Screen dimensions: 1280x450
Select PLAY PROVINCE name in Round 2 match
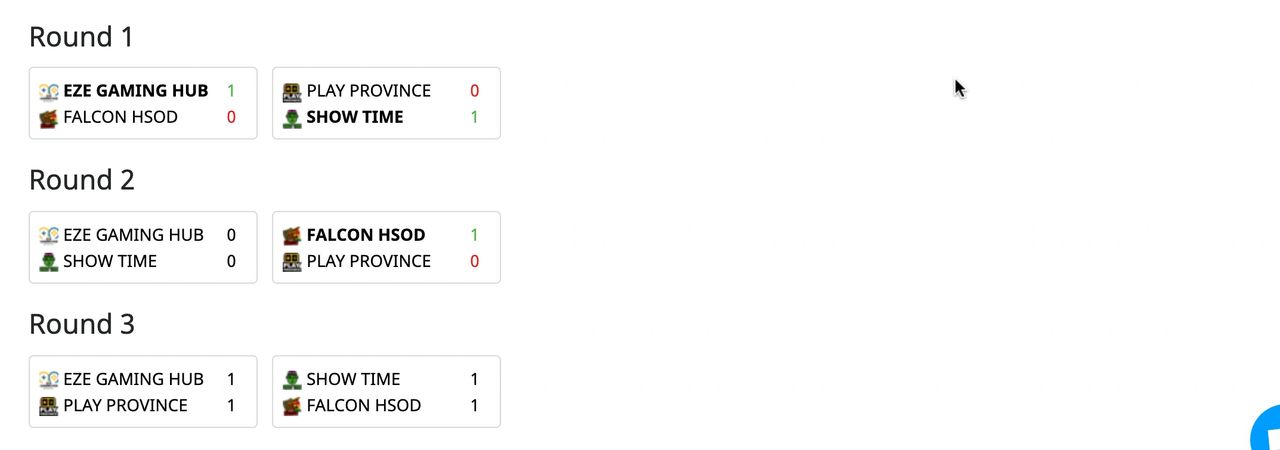pos(369,261)
